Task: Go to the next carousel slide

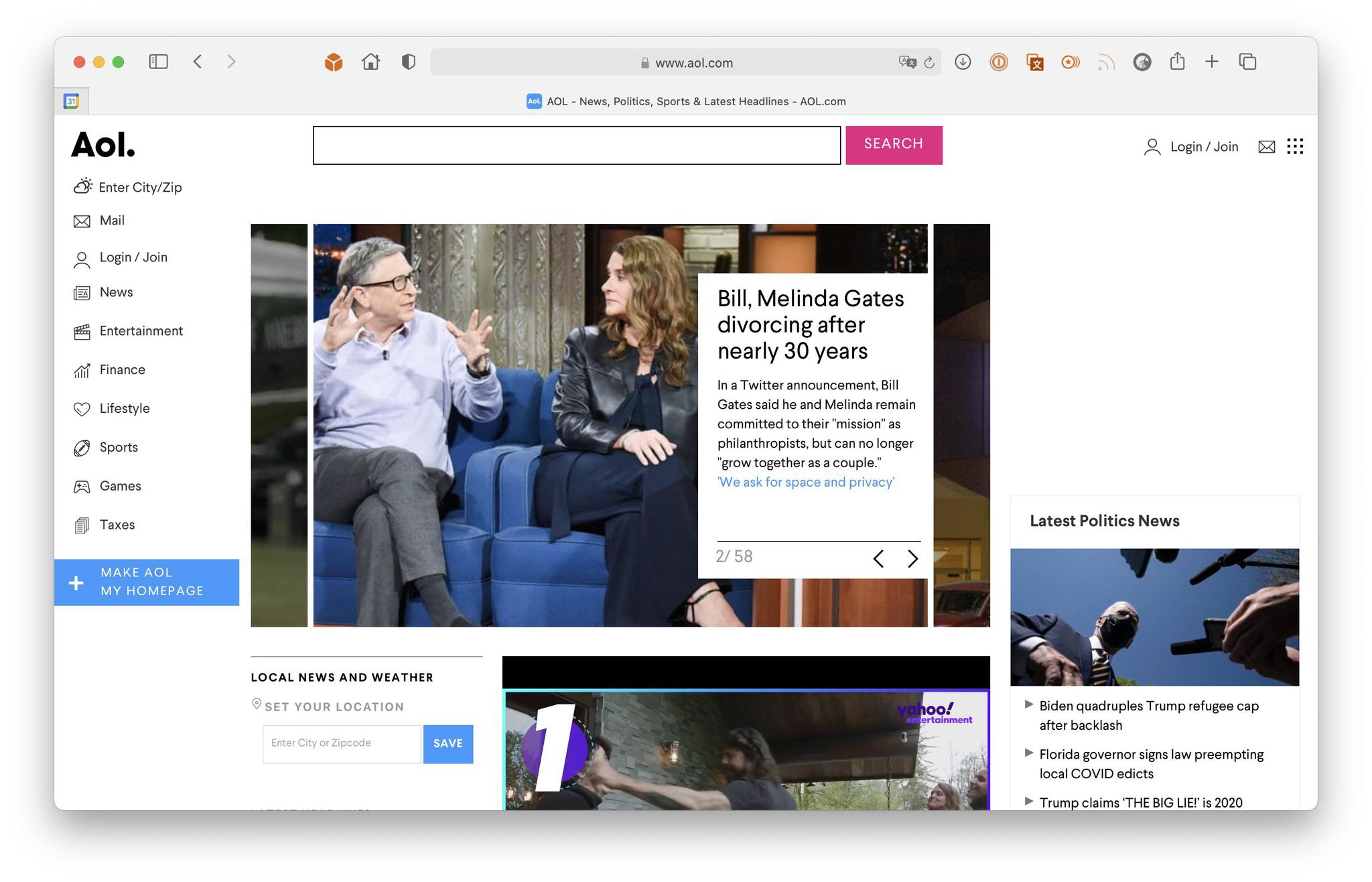Action: [x=912, y=558]
